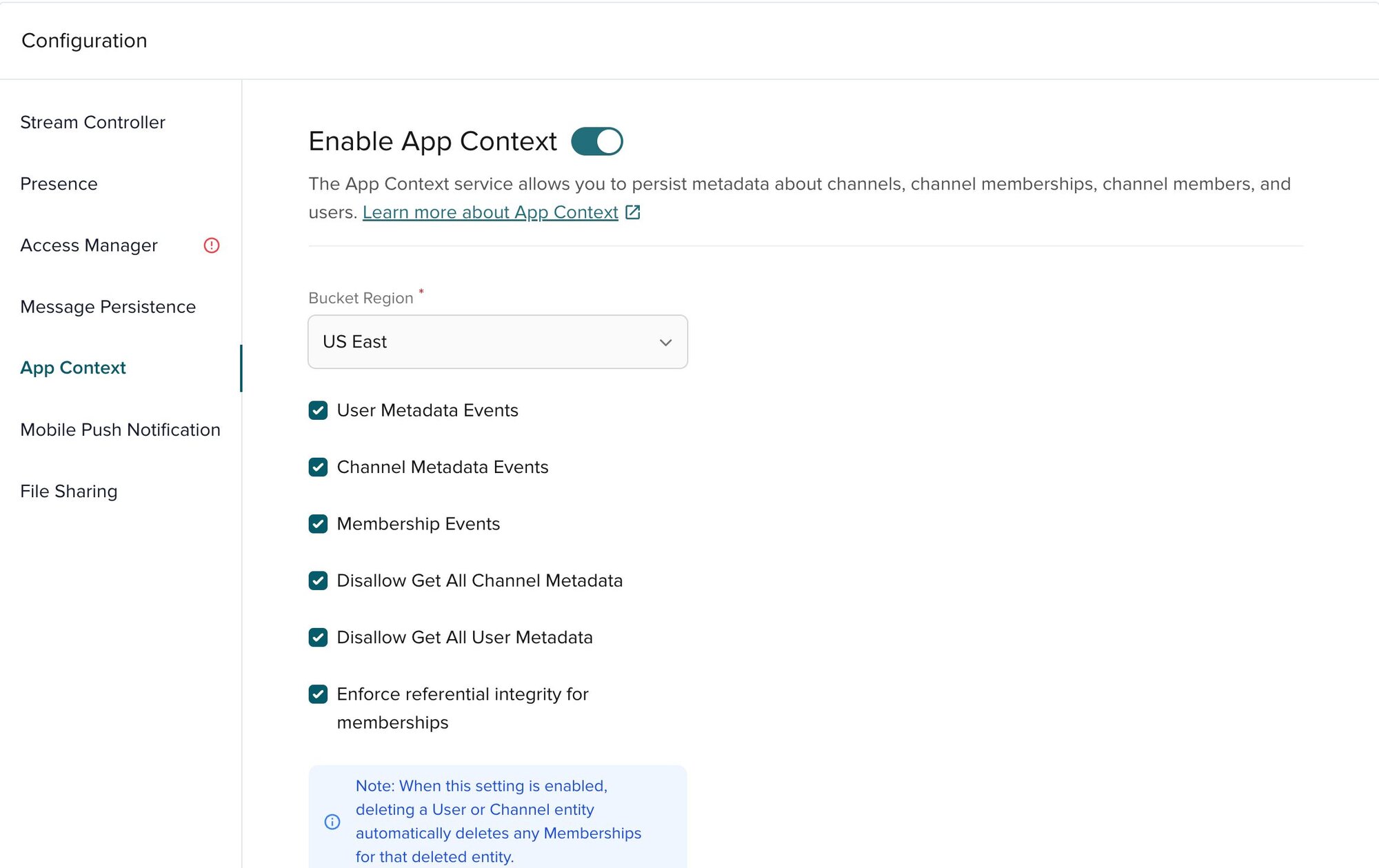Toggle the Enable App Context switch
This screenshot has height=868, width=1379.
(598, 141)
